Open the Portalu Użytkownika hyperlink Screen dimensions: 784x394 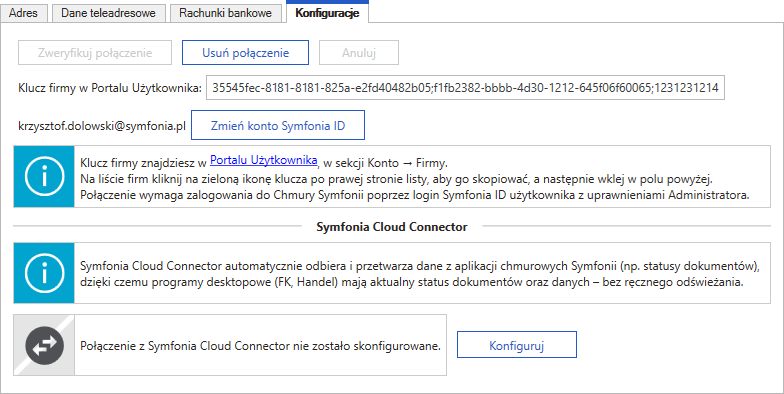pos(264,160)
